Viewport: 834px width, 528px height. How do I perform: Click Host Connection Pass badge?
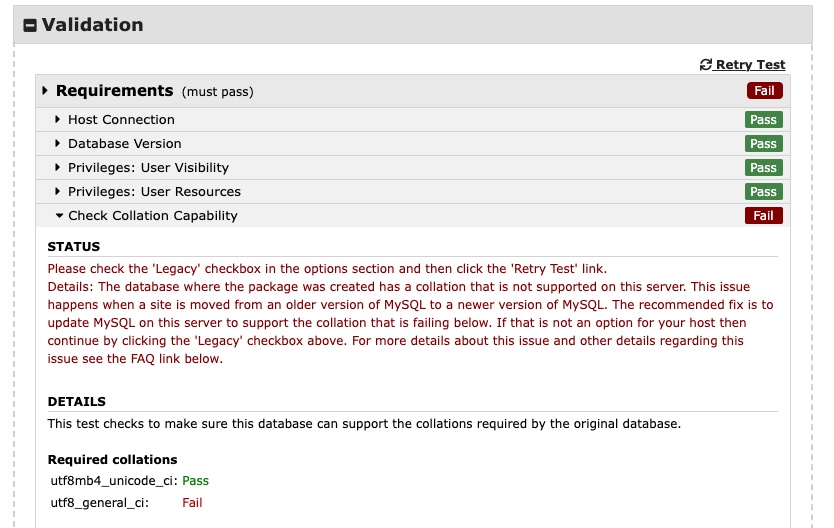click(x=763, y=120)
